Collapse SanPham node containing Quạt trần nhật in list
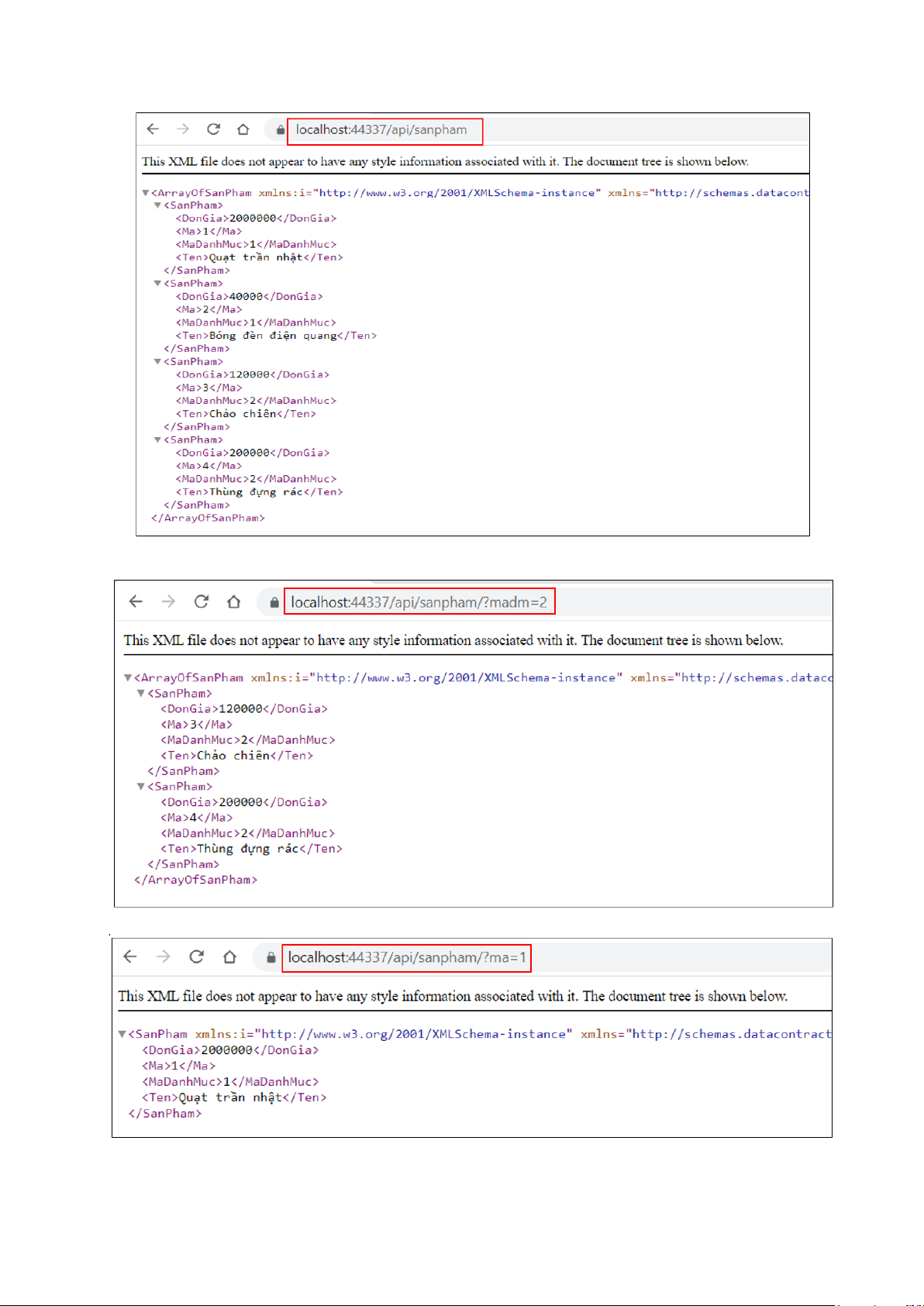The image size is (924, 1306). (x=157, y=205)
